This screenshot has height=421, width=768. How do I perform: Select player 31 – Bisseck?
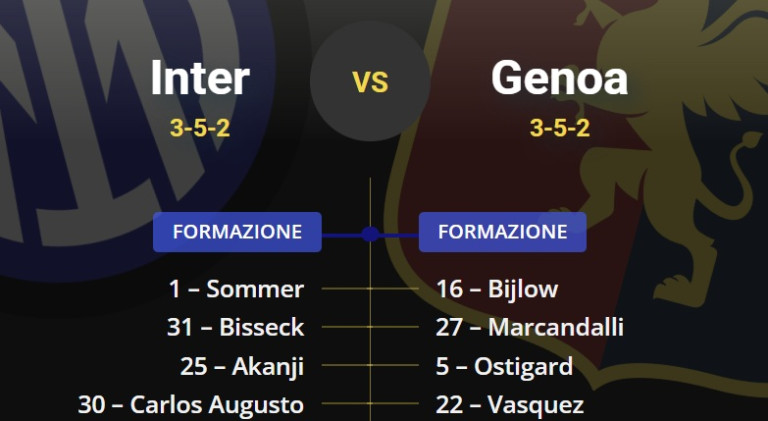click(235, 327)
